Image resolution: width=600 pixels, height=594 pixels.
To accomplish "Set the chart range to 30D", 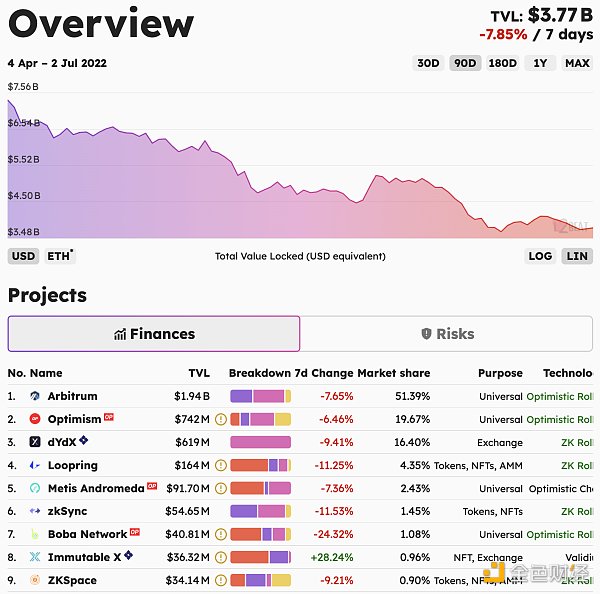I will [428, 63].
